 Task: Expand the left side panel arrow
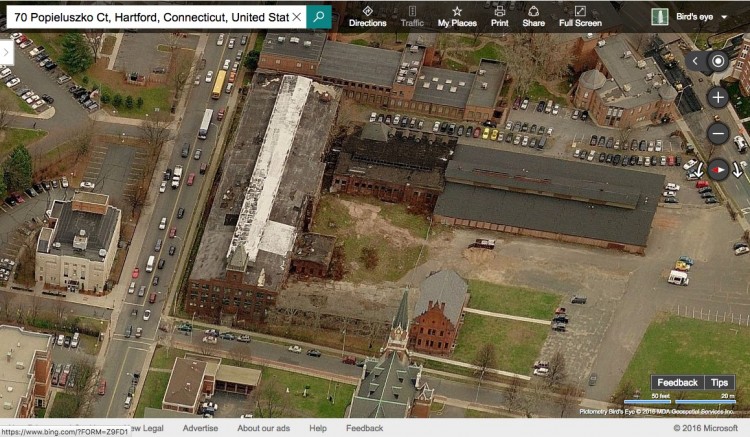[x=7, y=51]
